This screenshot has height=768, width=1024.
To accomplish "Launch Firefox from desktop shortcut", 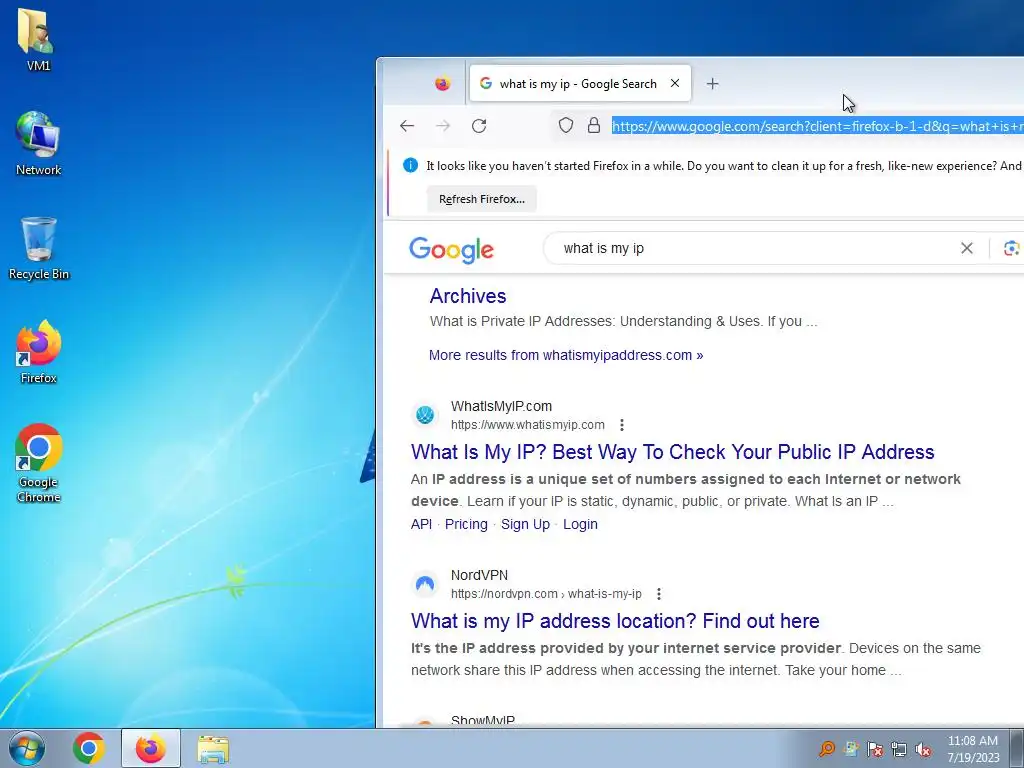I will point(38,351).
